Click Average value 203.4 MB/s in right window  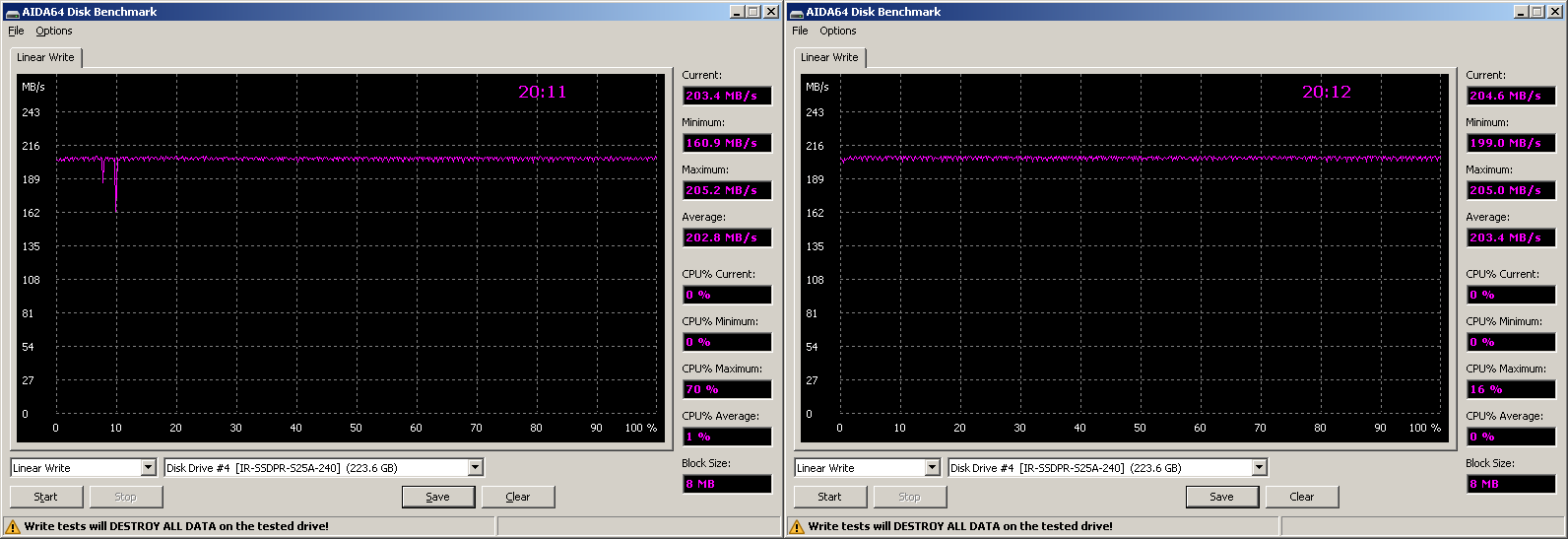point(1511,237)
